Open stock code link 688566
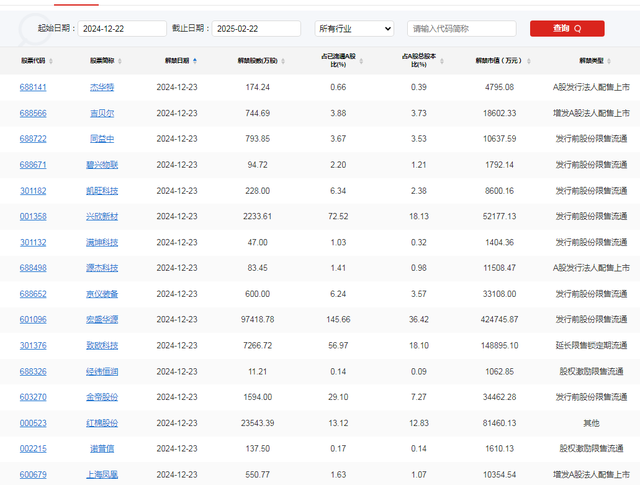Screen dimensions: 640x485 [x=33, y=113]
